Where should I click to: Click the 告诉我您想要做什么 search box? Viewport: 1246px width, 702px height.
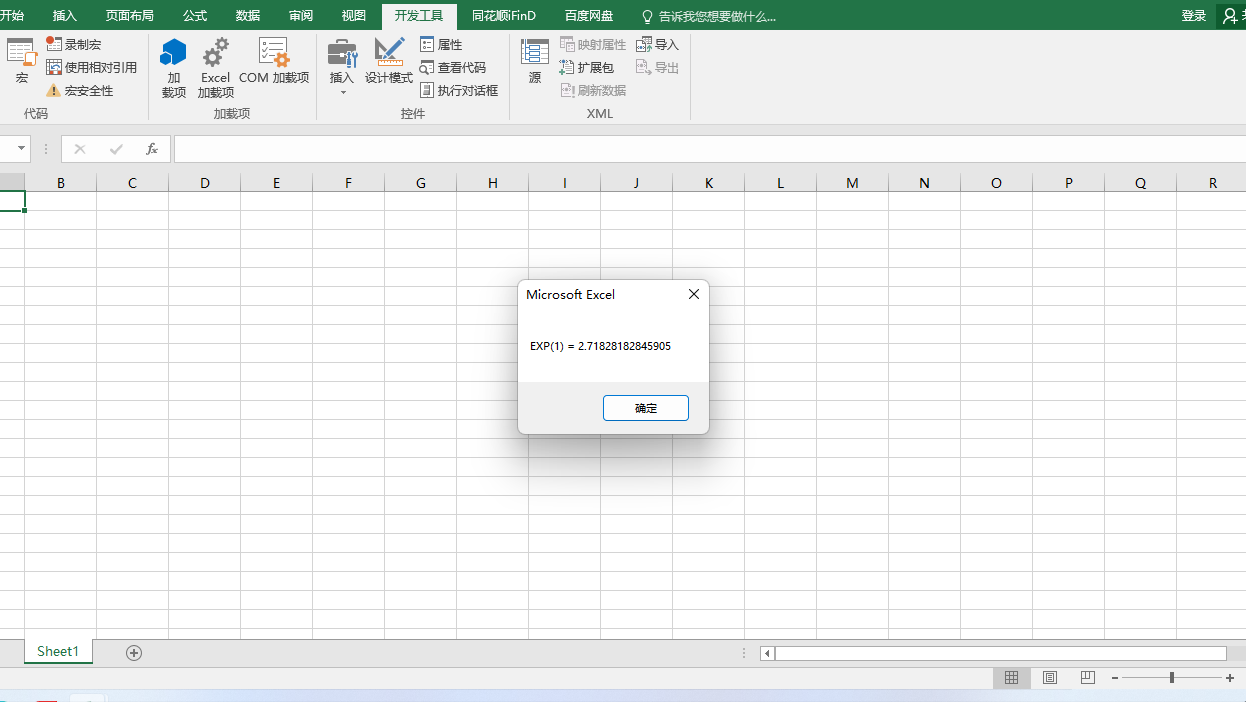click(x=708, y=16)
